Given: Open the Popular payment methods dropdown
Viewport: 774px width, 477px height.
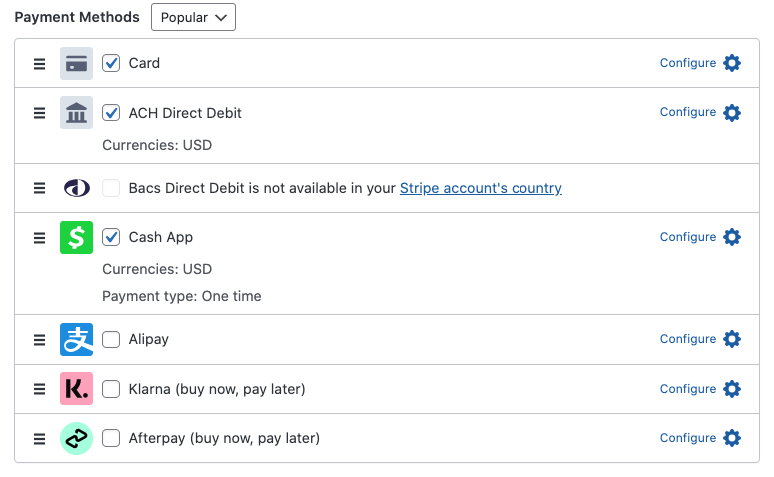Looking at the screenshot, I should (x=193, y=17).
